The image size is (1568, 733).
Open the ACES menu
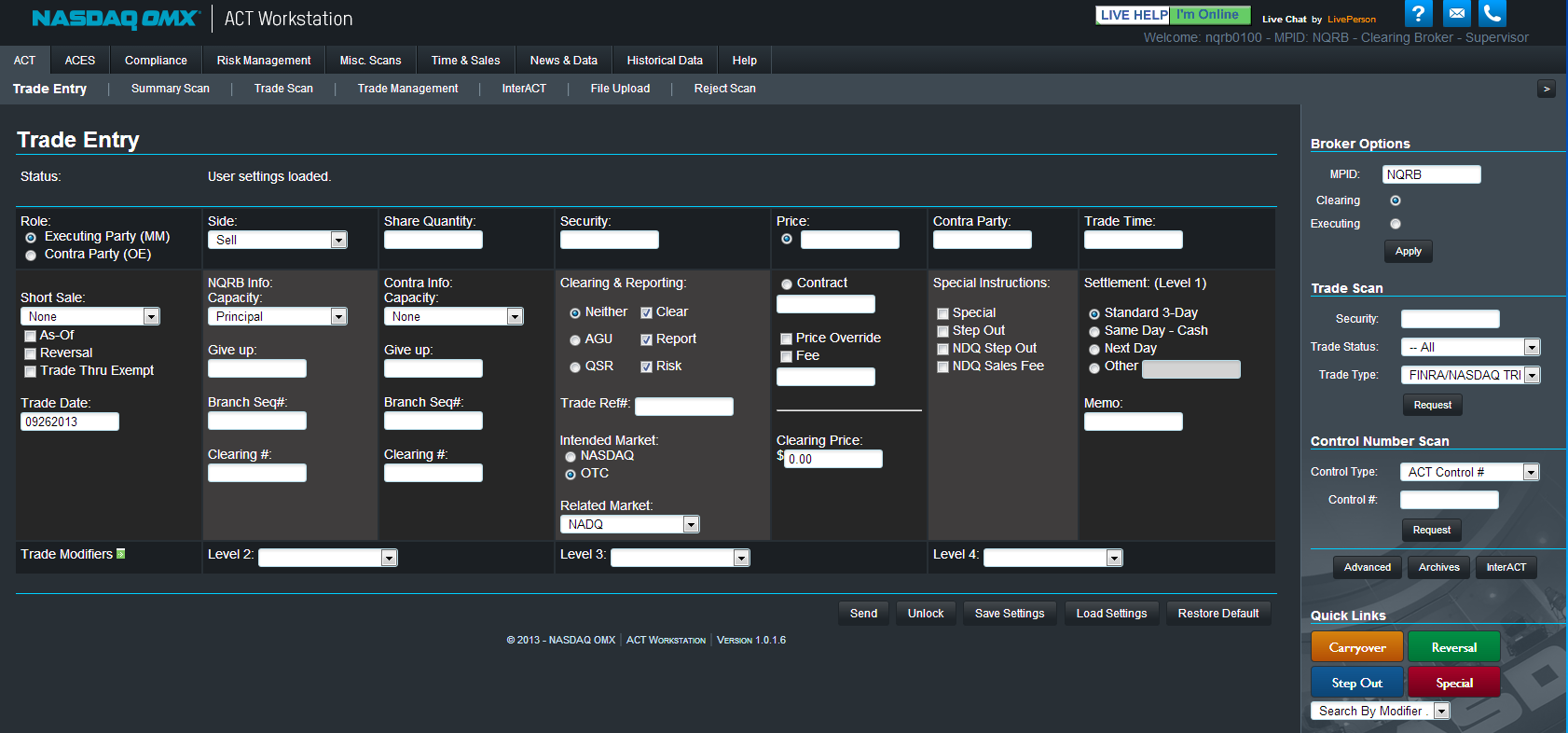click(x=80, y=61)
